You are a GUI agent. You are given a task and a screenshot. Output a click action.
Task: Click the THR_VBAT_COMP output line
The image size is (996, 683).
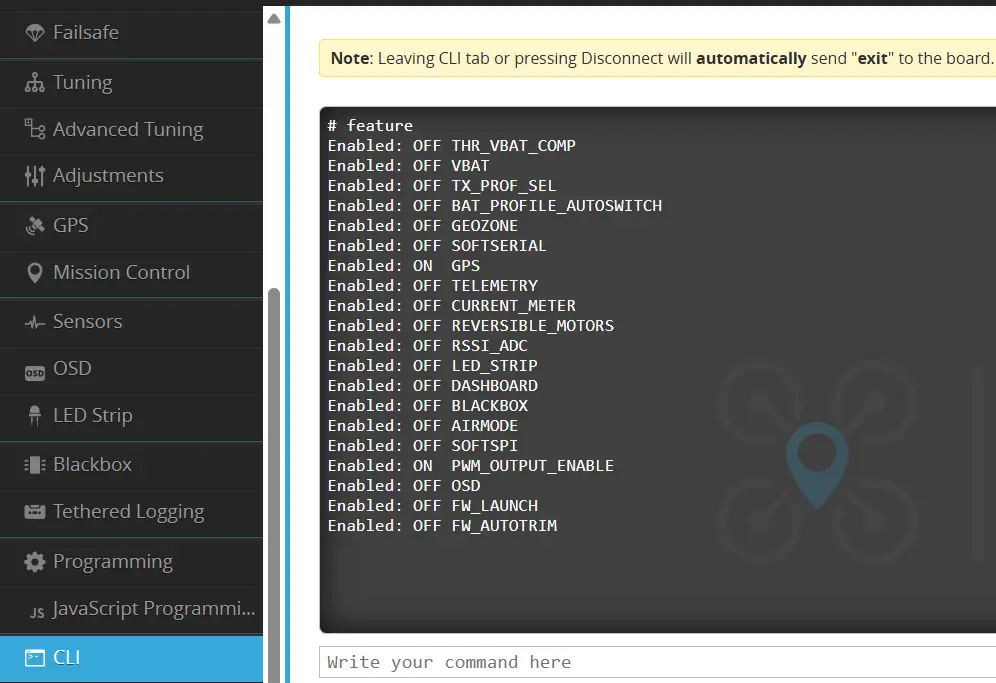point(452,145)
